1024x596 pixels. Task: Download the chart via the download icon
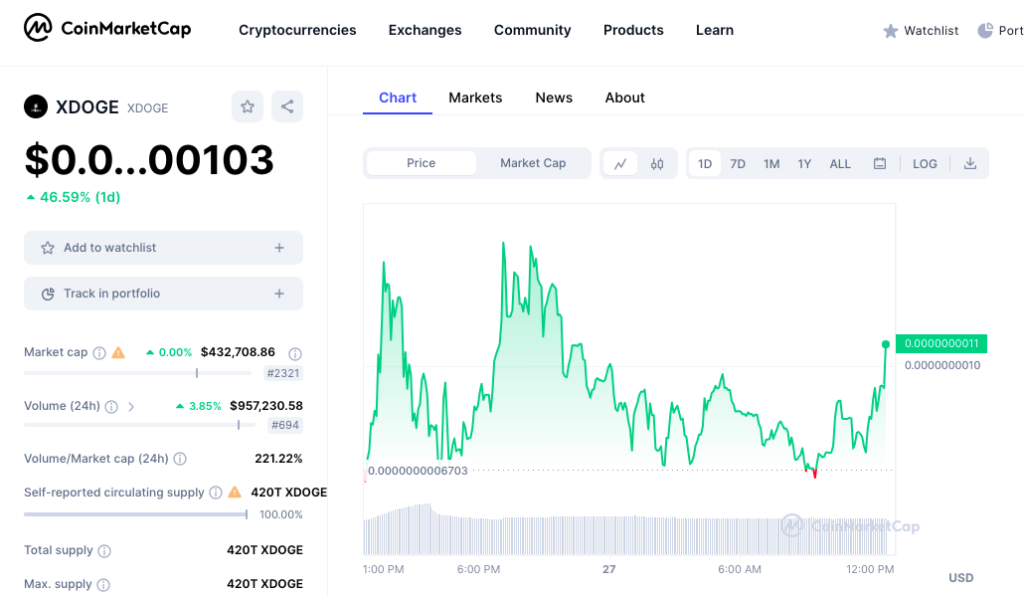(969, 163)
